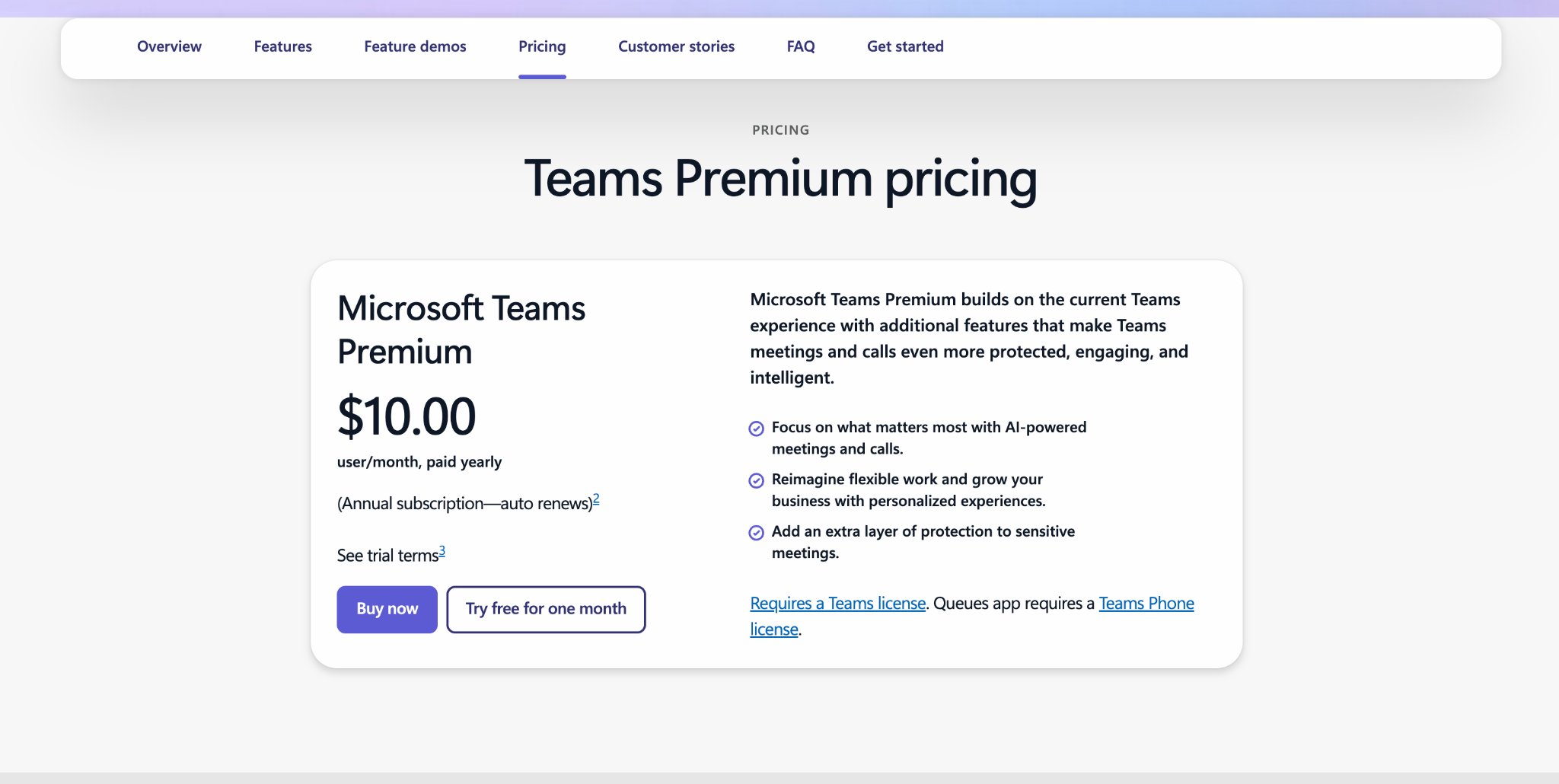This screenshot has height=784, width=1559.
Task: Click the Buy now button
Action: point(387,609)
